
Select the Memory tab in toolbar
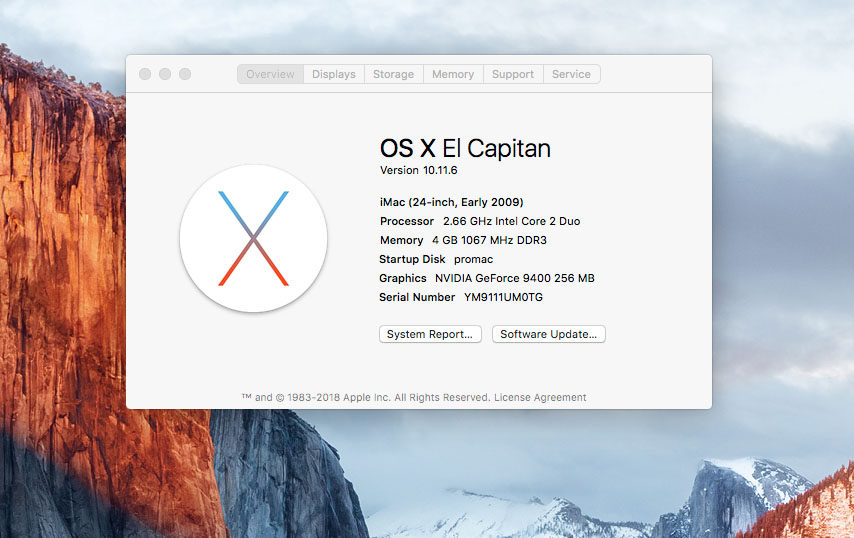(453, 74)
